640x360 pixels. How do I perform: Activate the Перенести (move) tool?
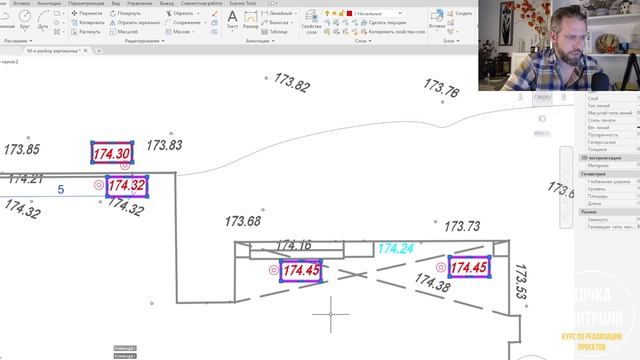(87, 13)
